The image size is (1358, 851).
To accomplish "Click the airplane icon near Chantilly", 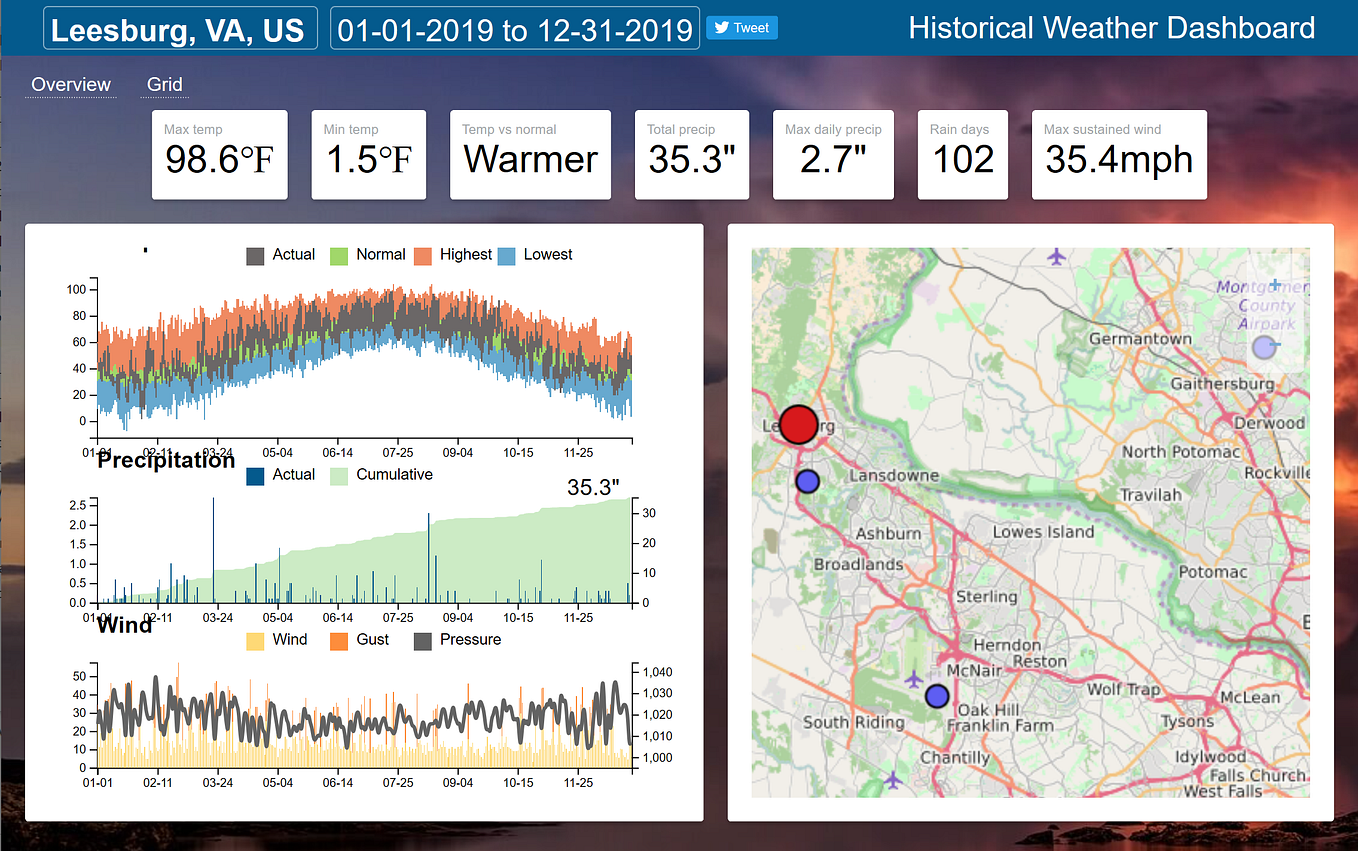I will [894, 777].
